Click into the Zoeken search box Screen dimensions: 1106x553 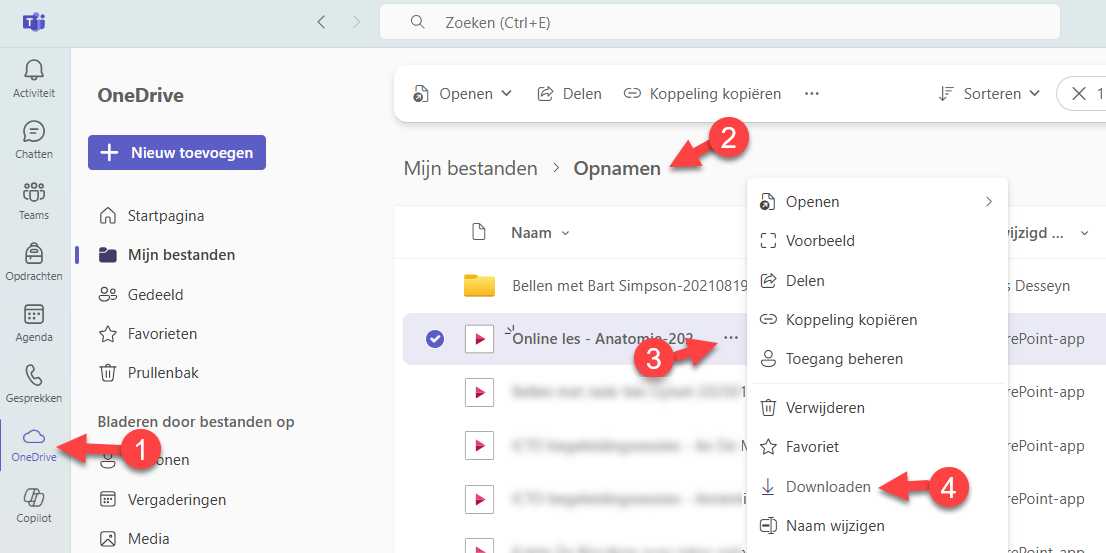(719, 23)
